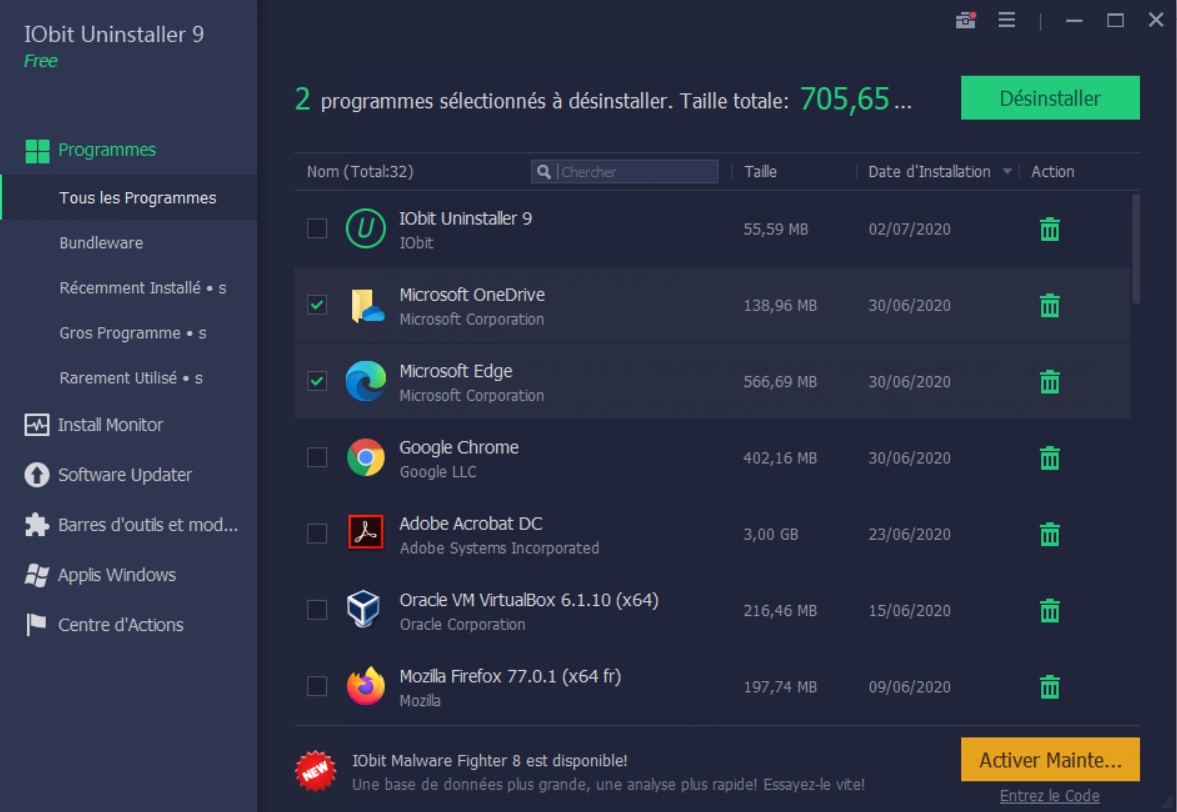Viewport: 1177px width, 812px height.
Task: Click the gift box notification icon
Action: tap(964, 19)
